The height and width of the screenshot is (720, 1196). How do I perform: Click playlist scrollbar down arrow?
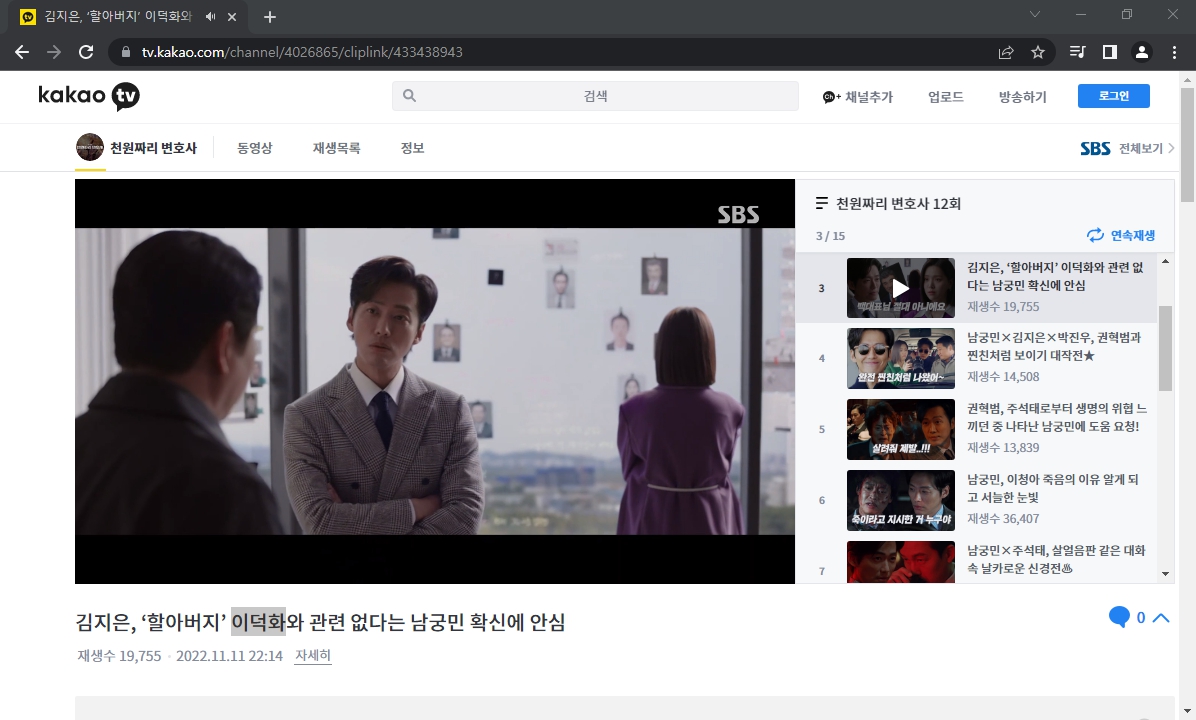[1165, 574]
